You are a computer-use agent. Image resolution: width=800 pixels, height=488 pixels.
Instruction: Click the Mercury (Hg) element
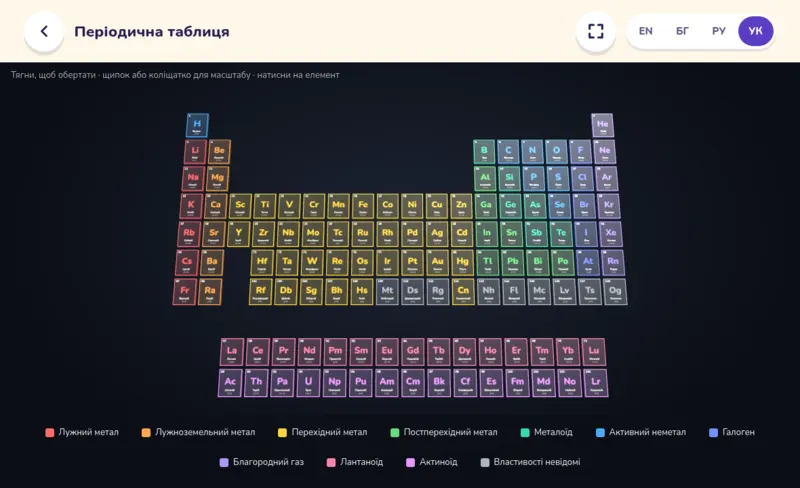(463, 262)
